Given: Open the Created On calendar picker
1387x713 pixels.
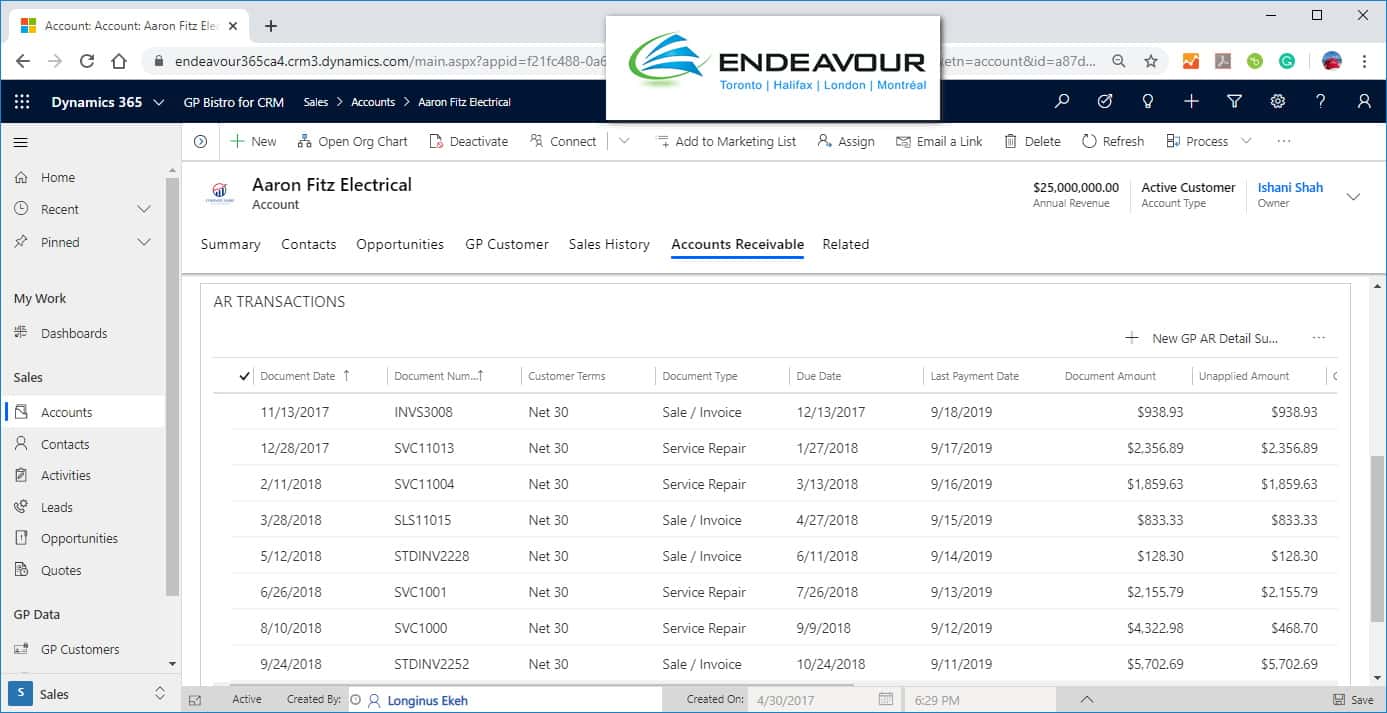Looking at the screenshot, I should pyautogui.click(x=885, y=699).
